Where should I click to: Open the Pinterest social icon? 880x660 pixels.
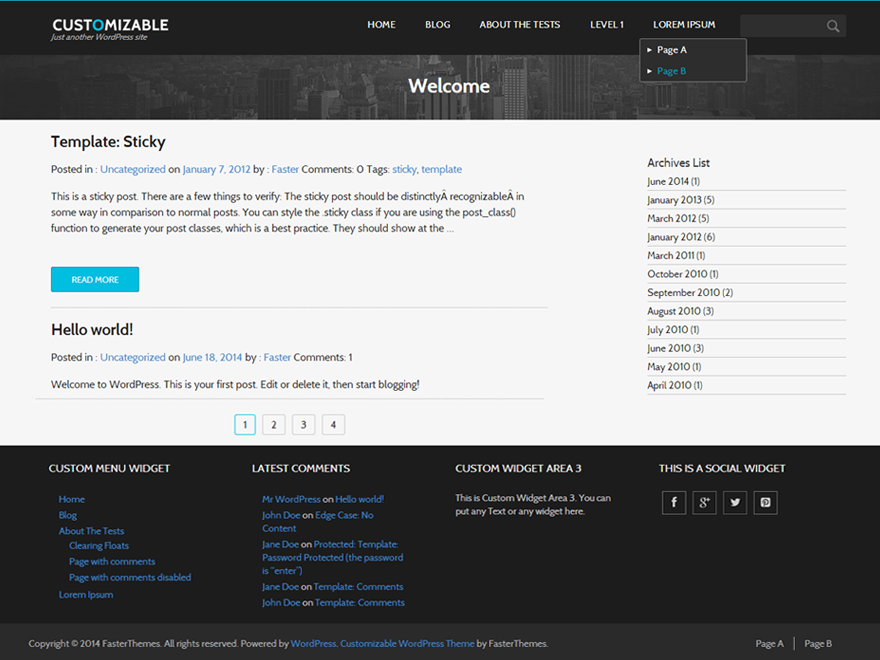[766, 502]
